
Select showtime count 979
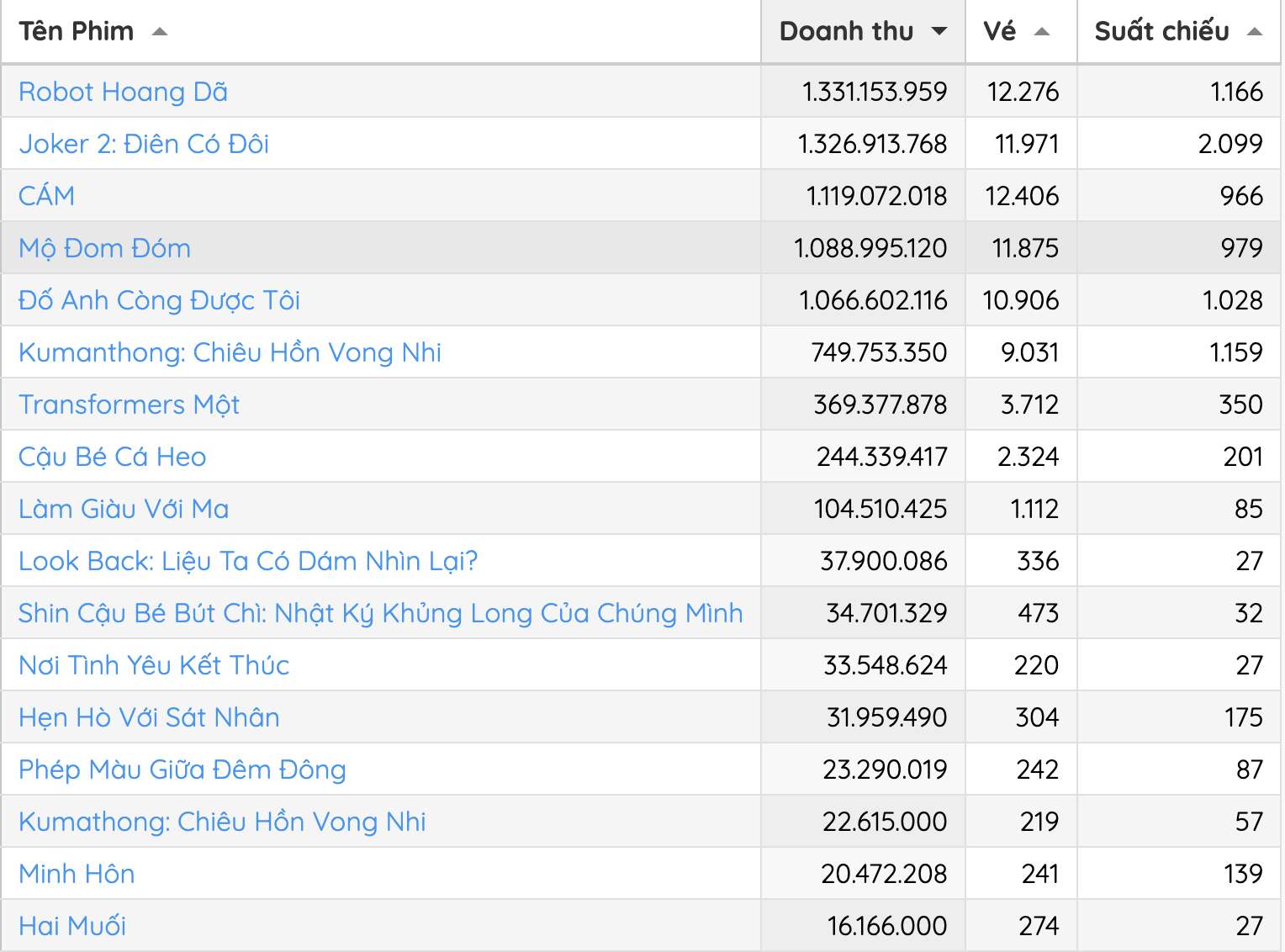tap(1242, 248)
